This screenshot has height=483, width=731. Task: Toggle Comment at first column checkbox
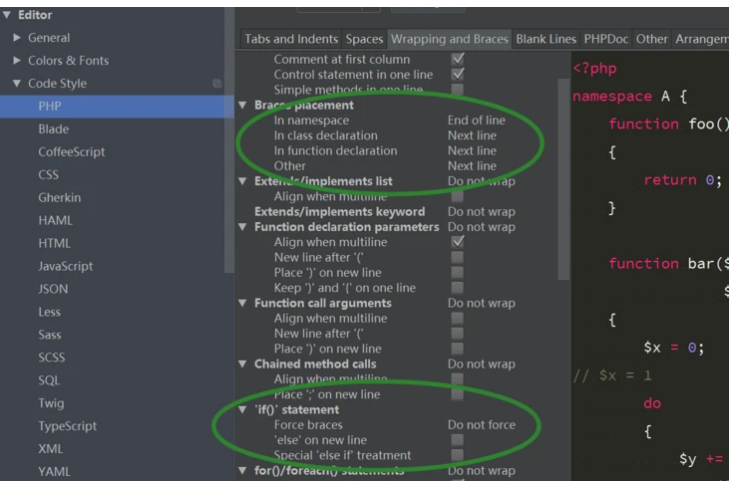(x=457, y=59)
